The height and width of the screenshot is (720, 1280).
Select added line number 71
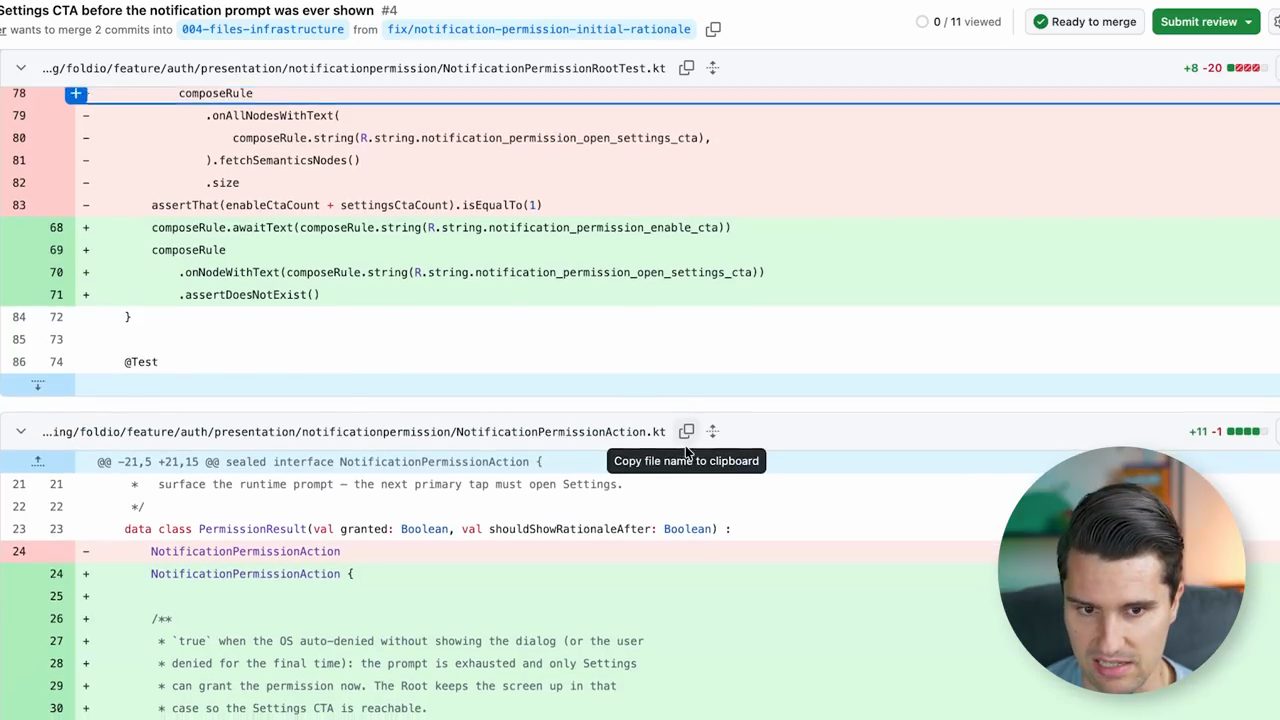click(x=56, y=295)
